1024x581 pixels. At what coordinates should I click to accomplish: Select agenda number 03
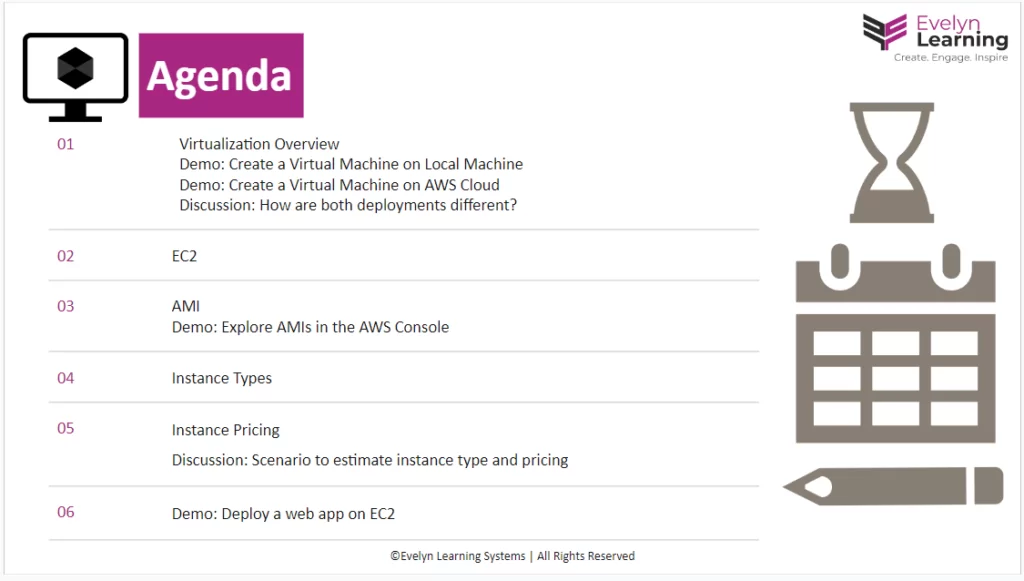coord(66,306)
